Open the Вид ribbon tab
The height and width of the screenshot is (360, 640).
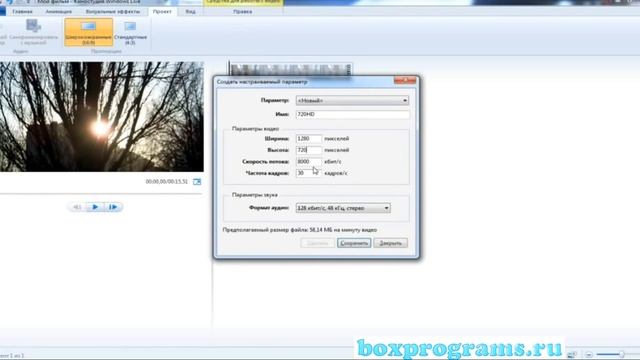(x=190, y=11)
